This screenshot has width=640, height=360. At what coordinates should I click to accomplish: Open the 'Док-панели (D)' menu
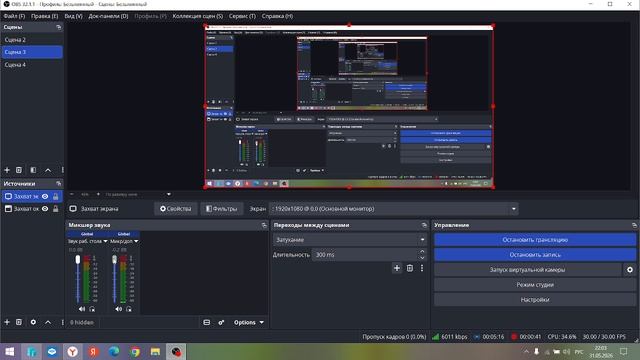point(108,16)
